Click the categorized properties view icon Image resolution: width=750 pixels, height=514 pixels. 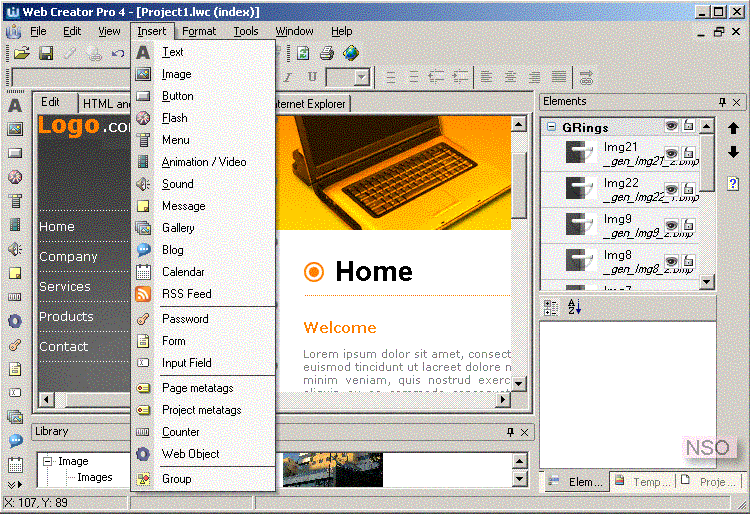point(551,307)
